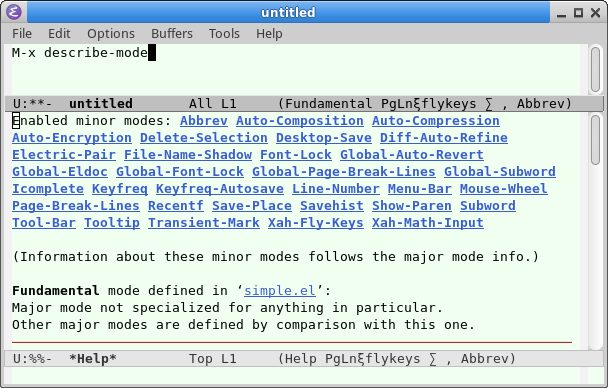
Task: Click the Line-Number link
Action: pyautogui.click(x=336, y=189)
